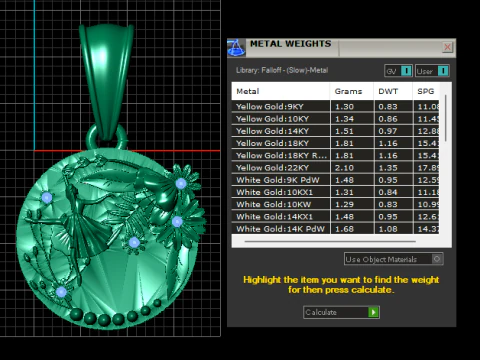Select the White Gold:10KW row

(335, 204)
